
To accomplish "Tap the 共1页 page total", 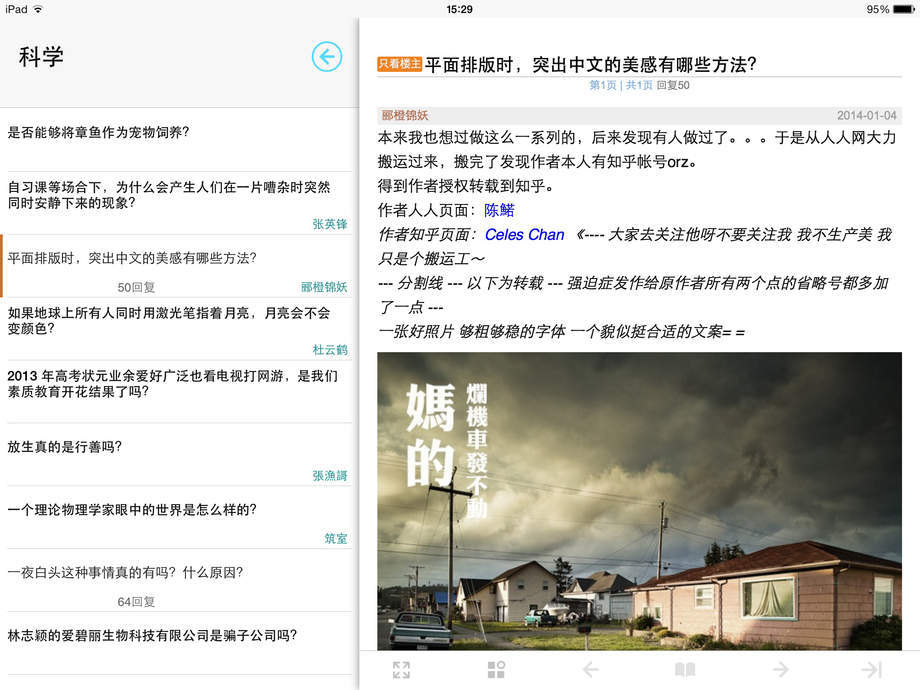I will coord(639,85).
